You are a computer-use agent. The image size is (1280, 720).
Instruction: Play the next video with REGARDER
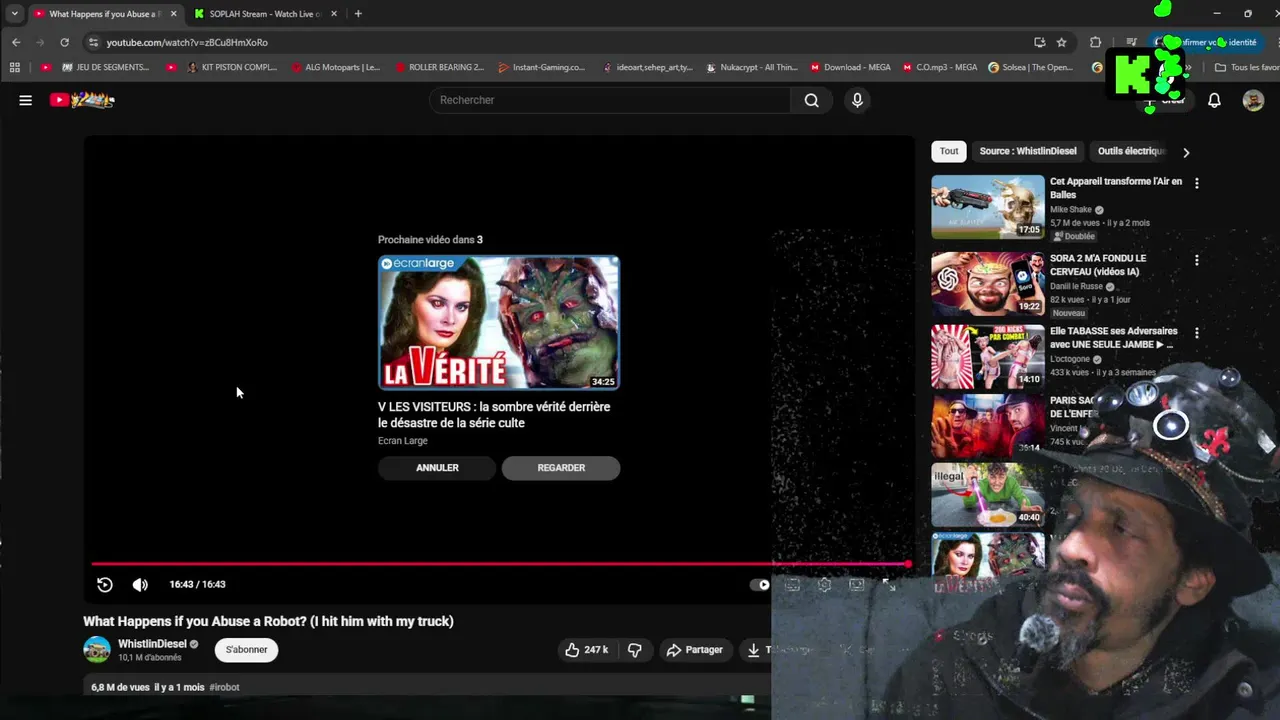pyautogui.click(x=561, y=468)
